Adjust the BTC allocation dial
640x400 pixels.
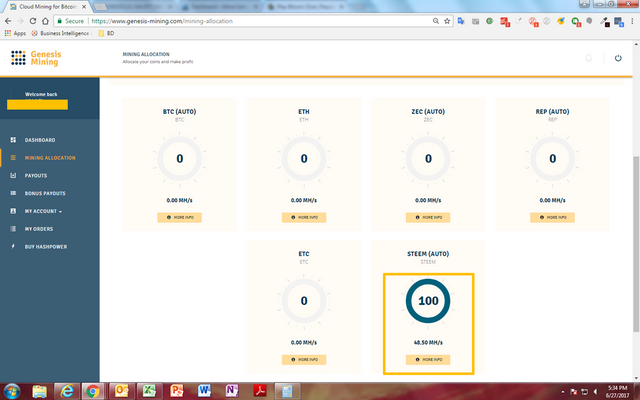pos(180,158)
